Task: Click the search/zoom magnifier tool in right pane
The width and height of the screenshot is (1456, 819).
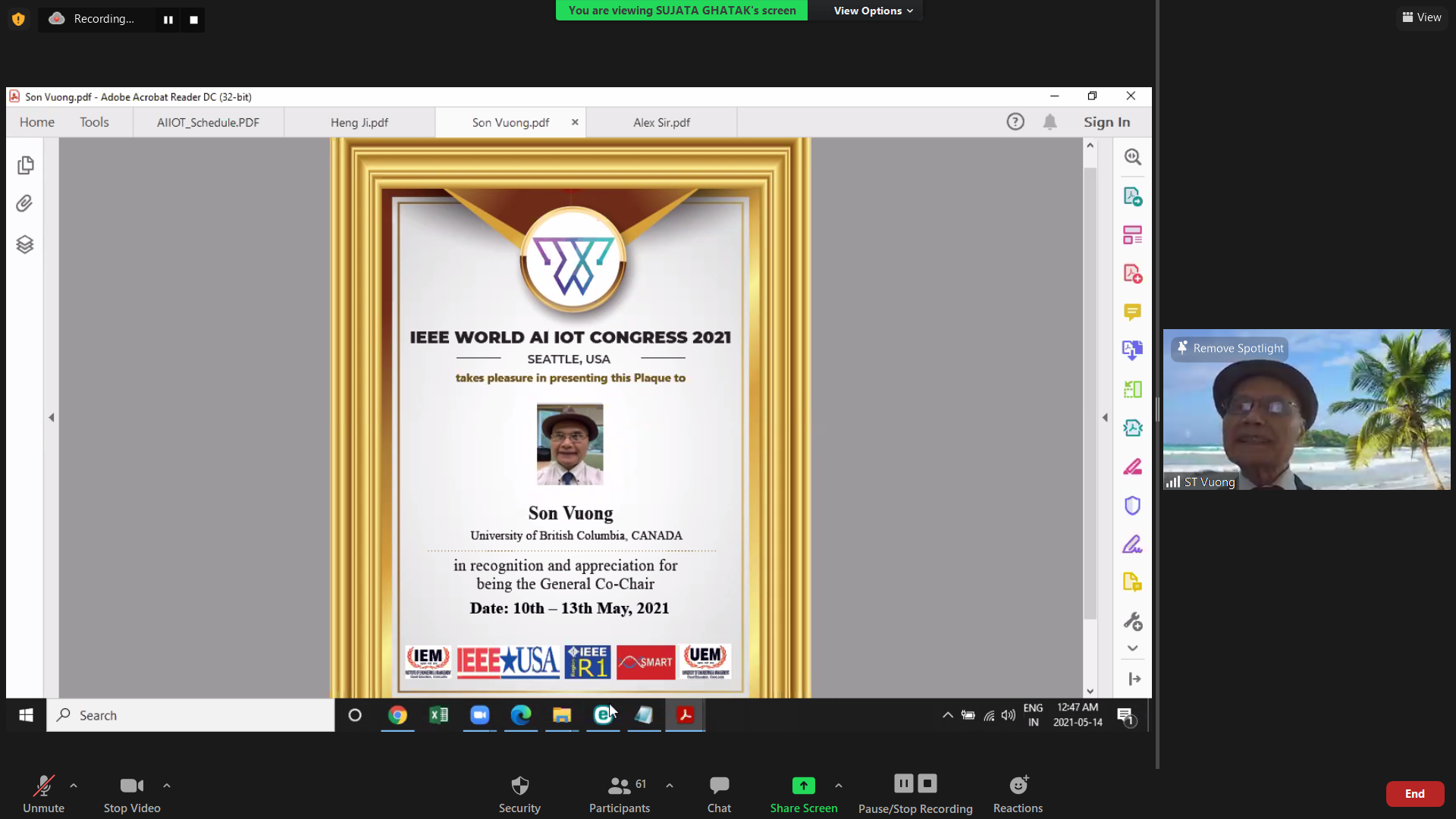Action: (1132, 157)
